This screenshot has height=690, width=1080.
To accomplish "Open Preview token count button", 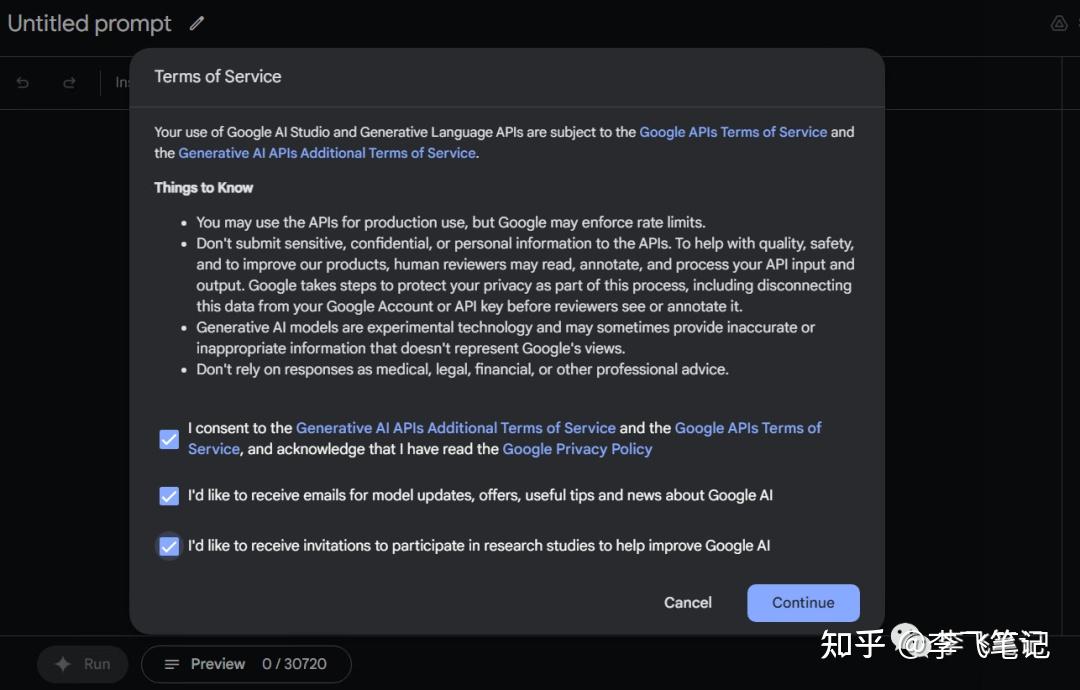I will pyautogui.click(x=246, y=664).
